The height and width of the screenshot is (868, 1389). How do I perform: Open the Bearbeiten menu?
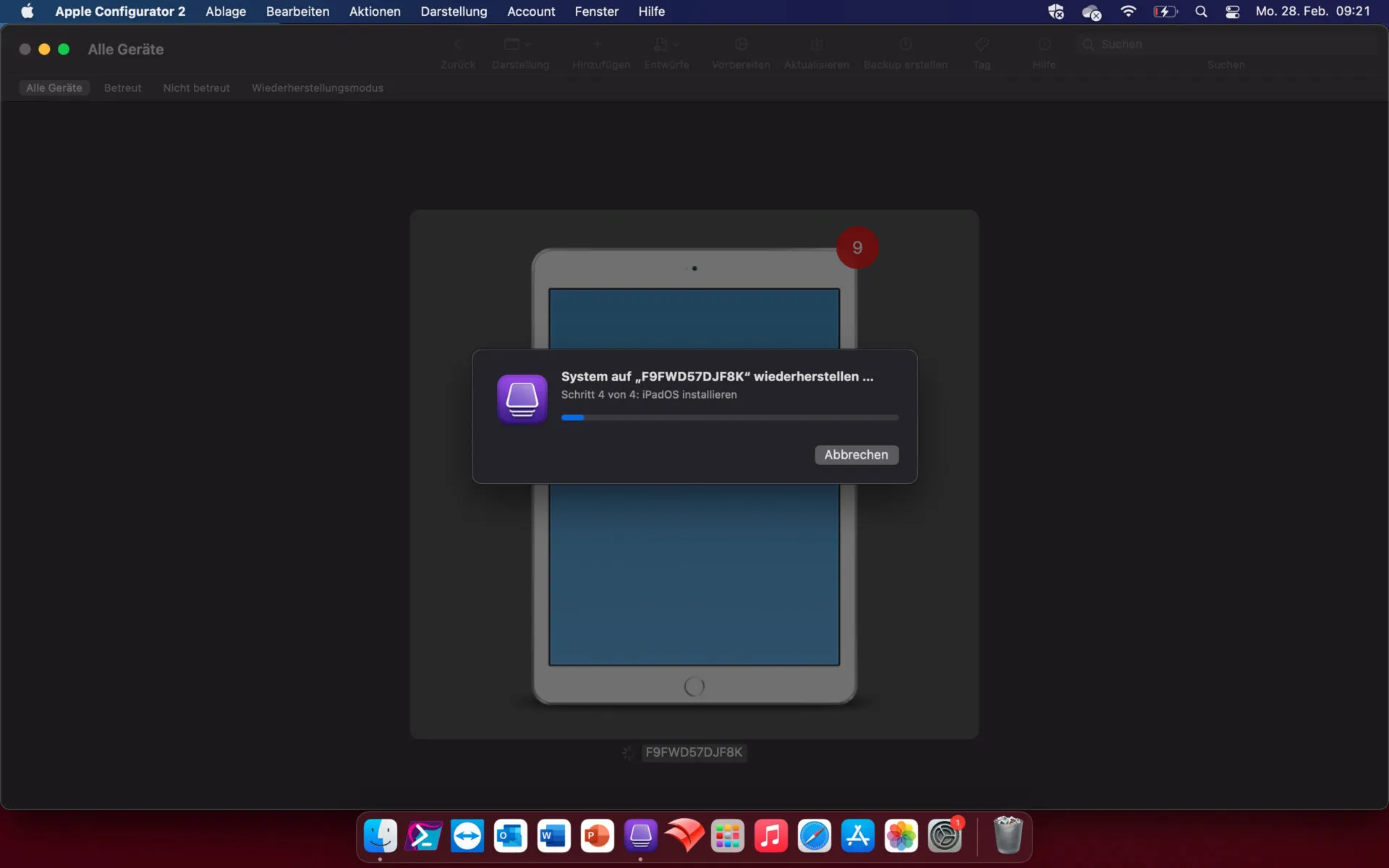[x=297, y=12]
